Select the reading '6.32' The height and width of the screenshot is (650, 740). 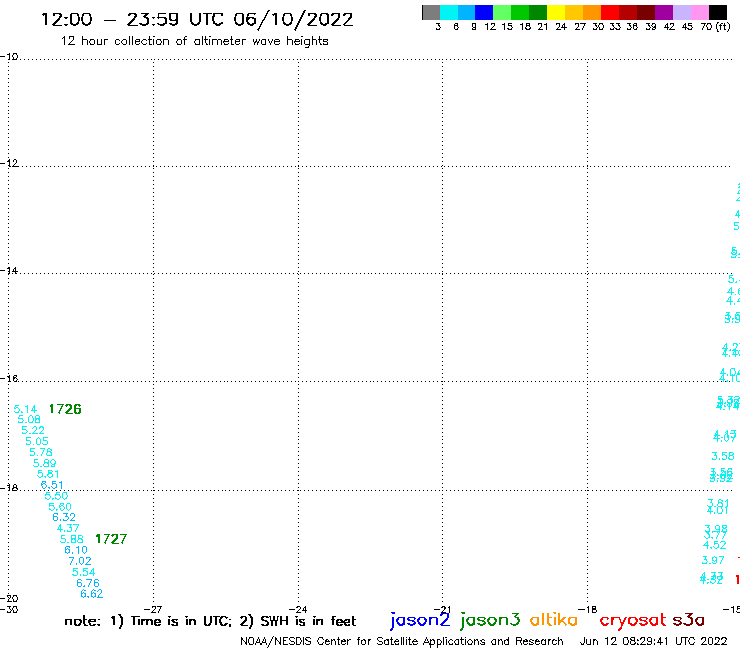(64, 517)
